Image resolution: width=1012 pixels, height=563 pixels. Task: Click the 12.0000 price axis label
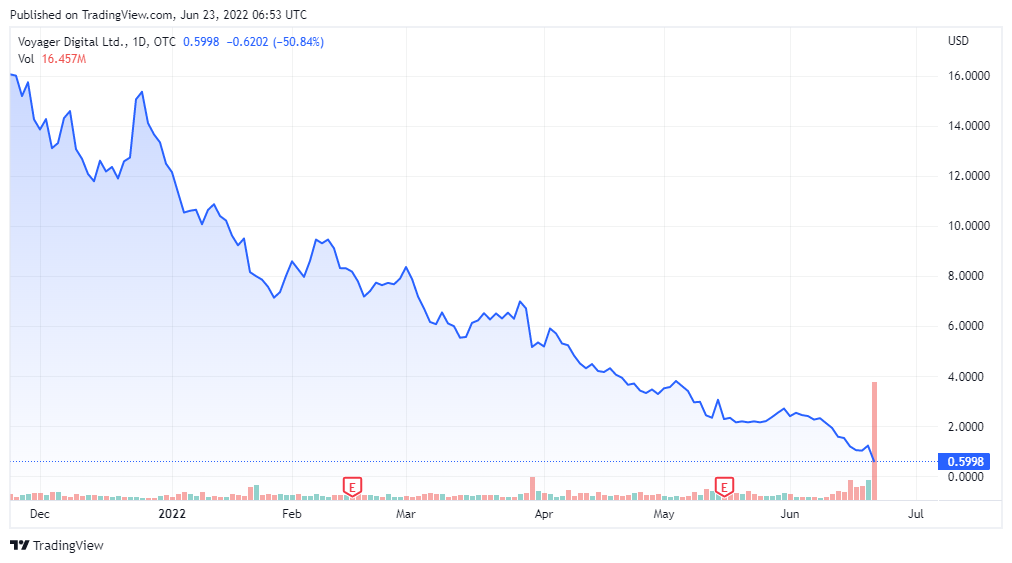point(968,176)
